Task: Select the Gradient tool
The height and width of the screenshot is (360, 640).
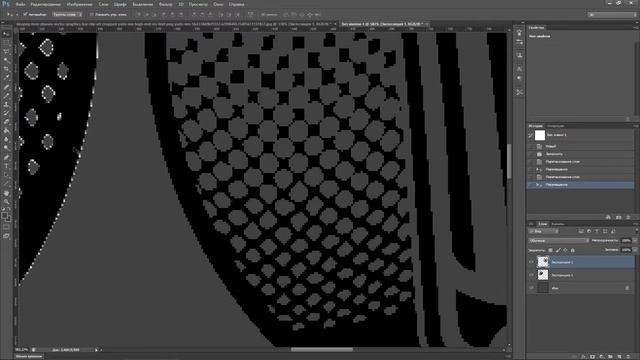Action: pos(6,131)
